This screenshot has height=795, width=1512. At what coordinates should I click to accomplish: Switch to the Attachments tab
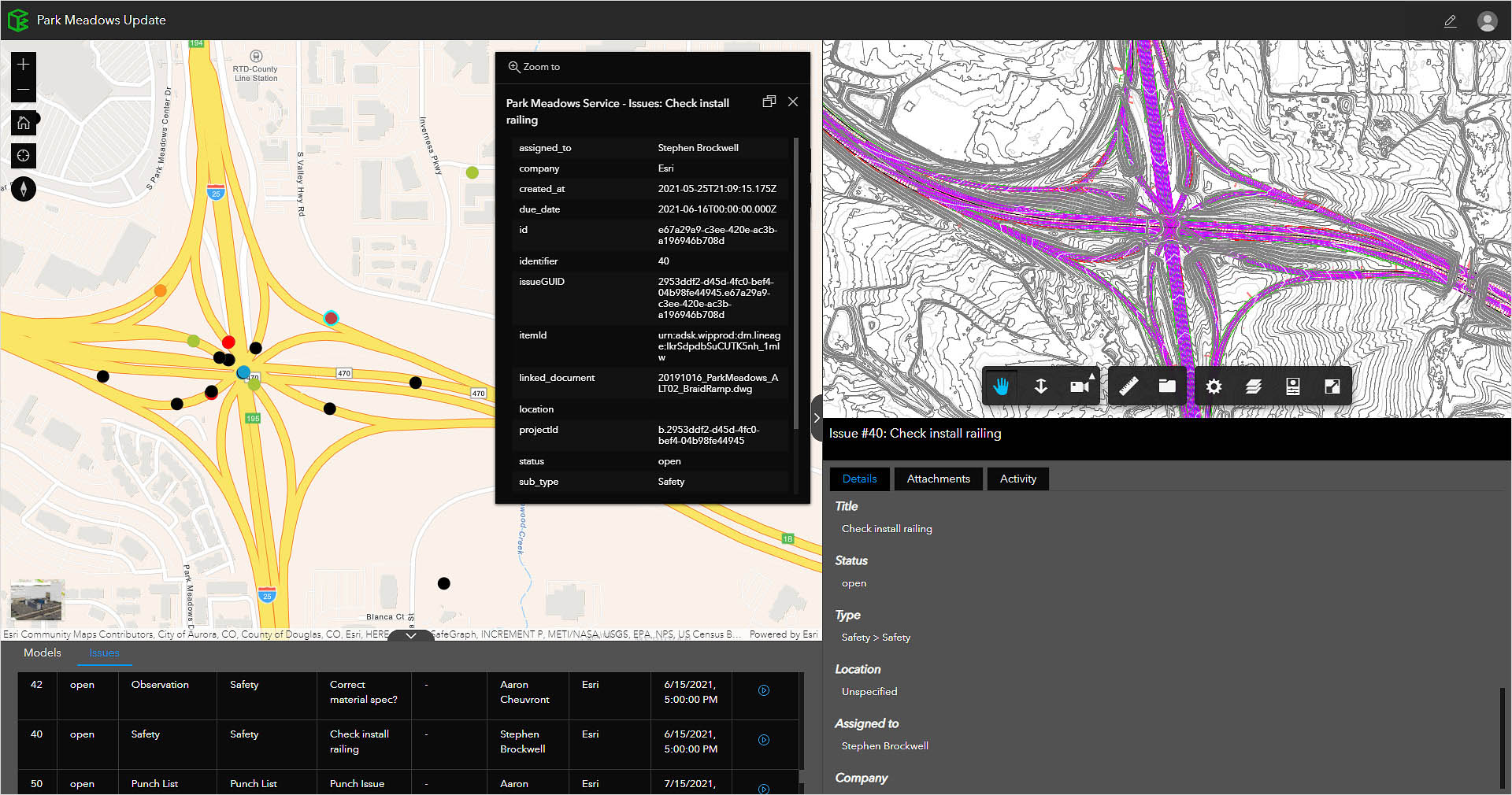(938, 479)
